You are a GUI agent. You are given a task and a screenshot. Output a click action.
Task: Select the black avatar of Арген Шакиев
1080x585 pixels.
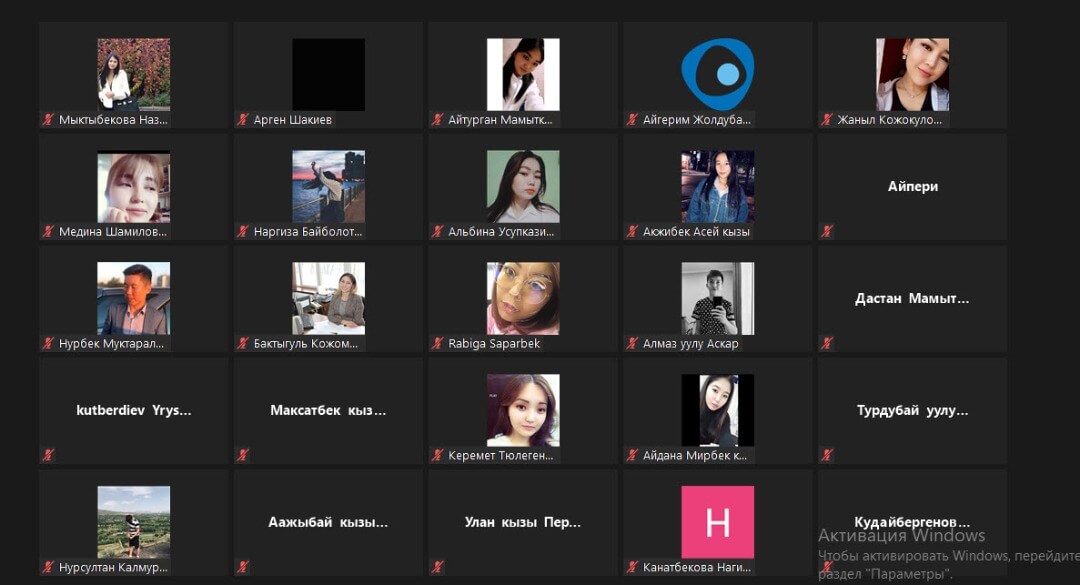tap(328, 74)
